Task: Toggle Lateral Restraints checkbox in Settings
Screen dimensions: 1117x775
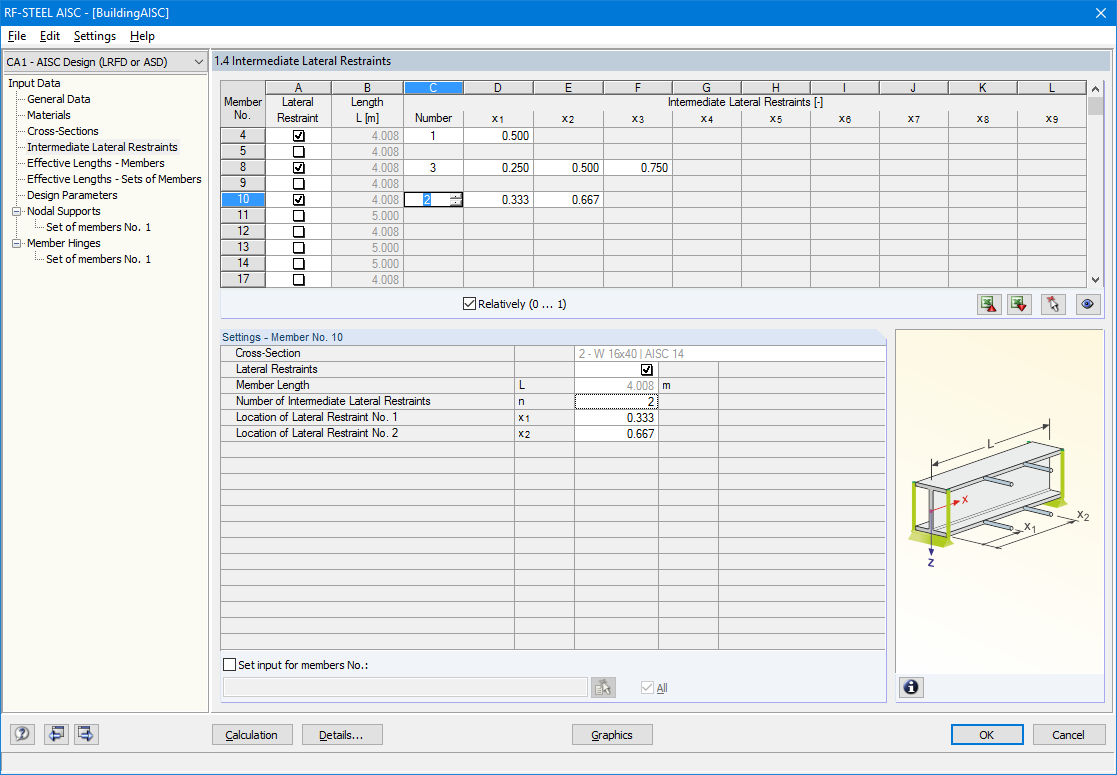Action: [647, 370]
